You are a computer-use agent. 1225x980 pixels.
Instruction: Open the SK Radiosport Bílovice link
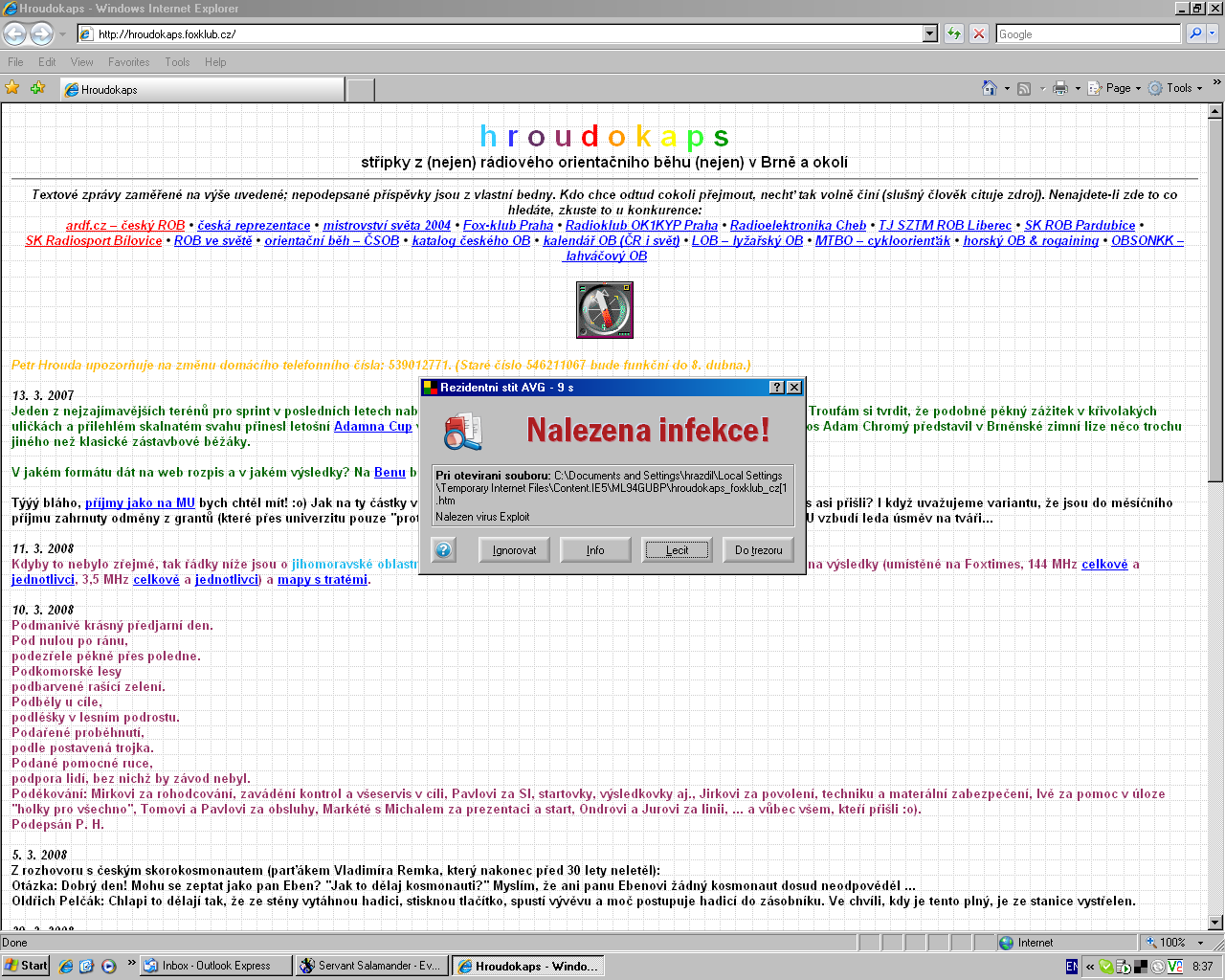94,241
